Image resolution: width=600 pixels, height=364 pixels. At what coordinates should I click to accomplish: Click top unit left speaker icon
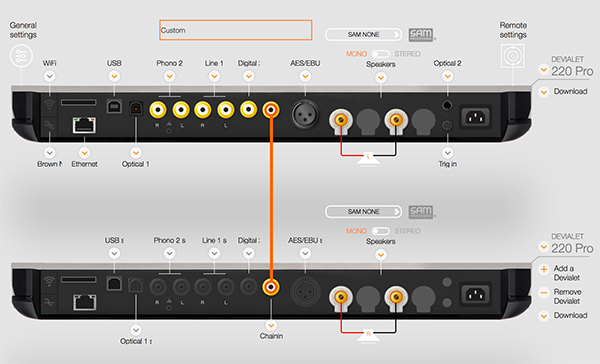pyautogui.click(x=368, y=159)
